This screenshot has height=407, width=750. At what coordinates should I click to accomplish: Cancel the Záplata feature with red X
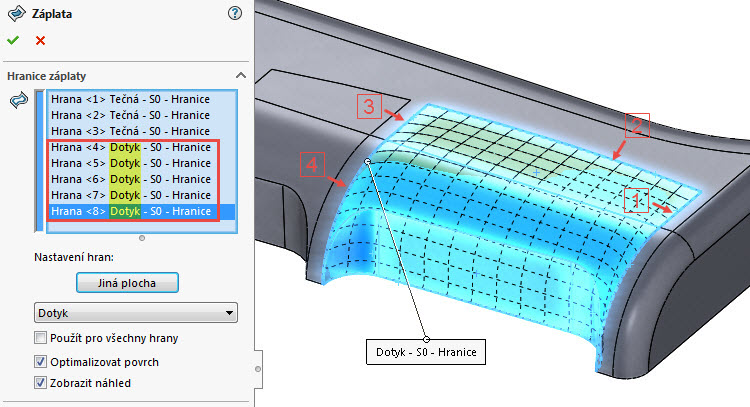click(40, 41)
